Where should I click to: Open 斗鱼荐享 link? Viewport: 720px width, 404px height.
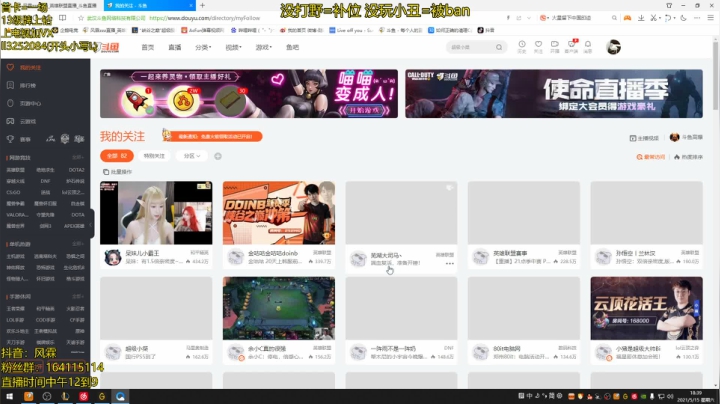tap(686, 137)
